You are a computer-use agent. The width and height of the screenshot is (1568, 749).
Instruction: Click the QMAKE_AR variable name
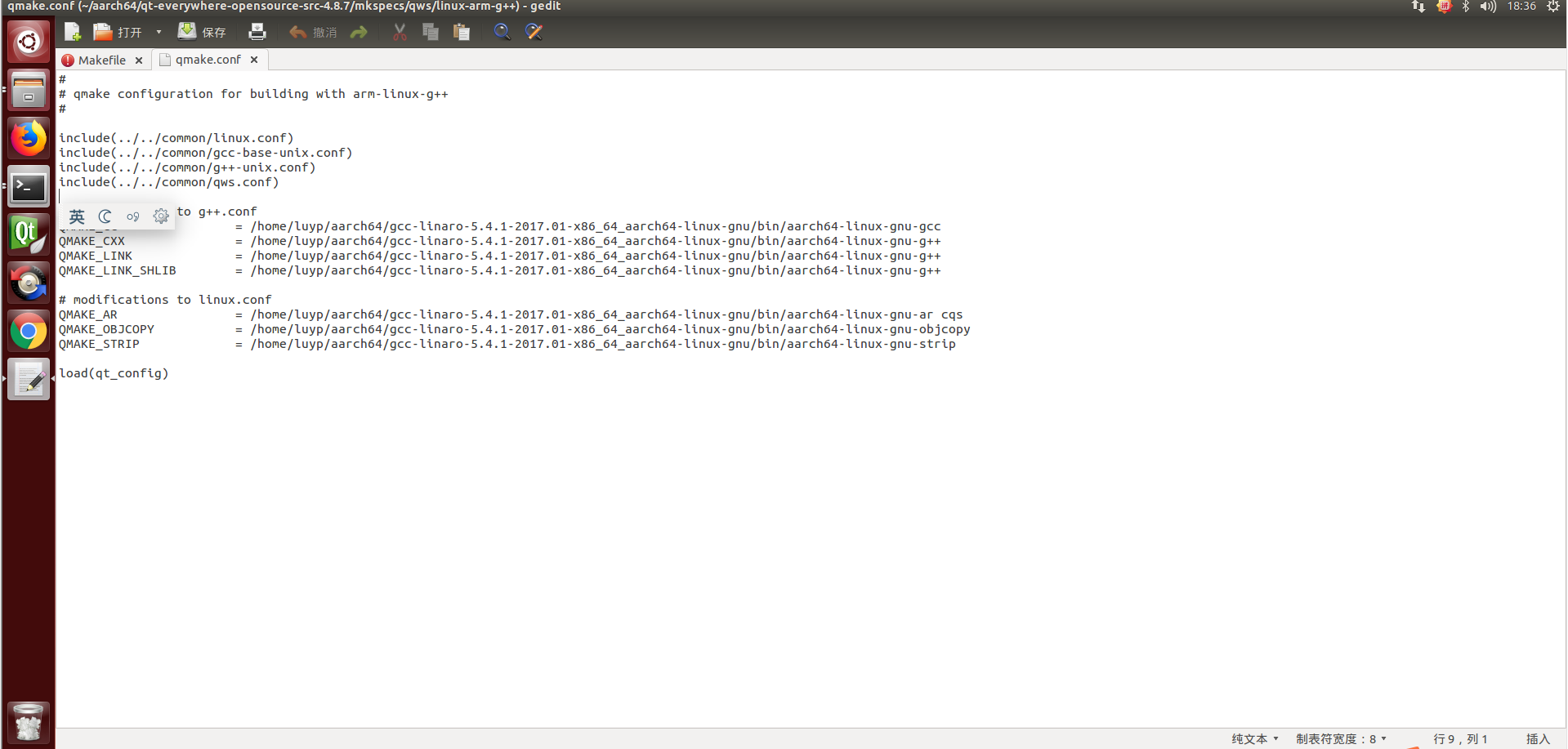point(87,314)
